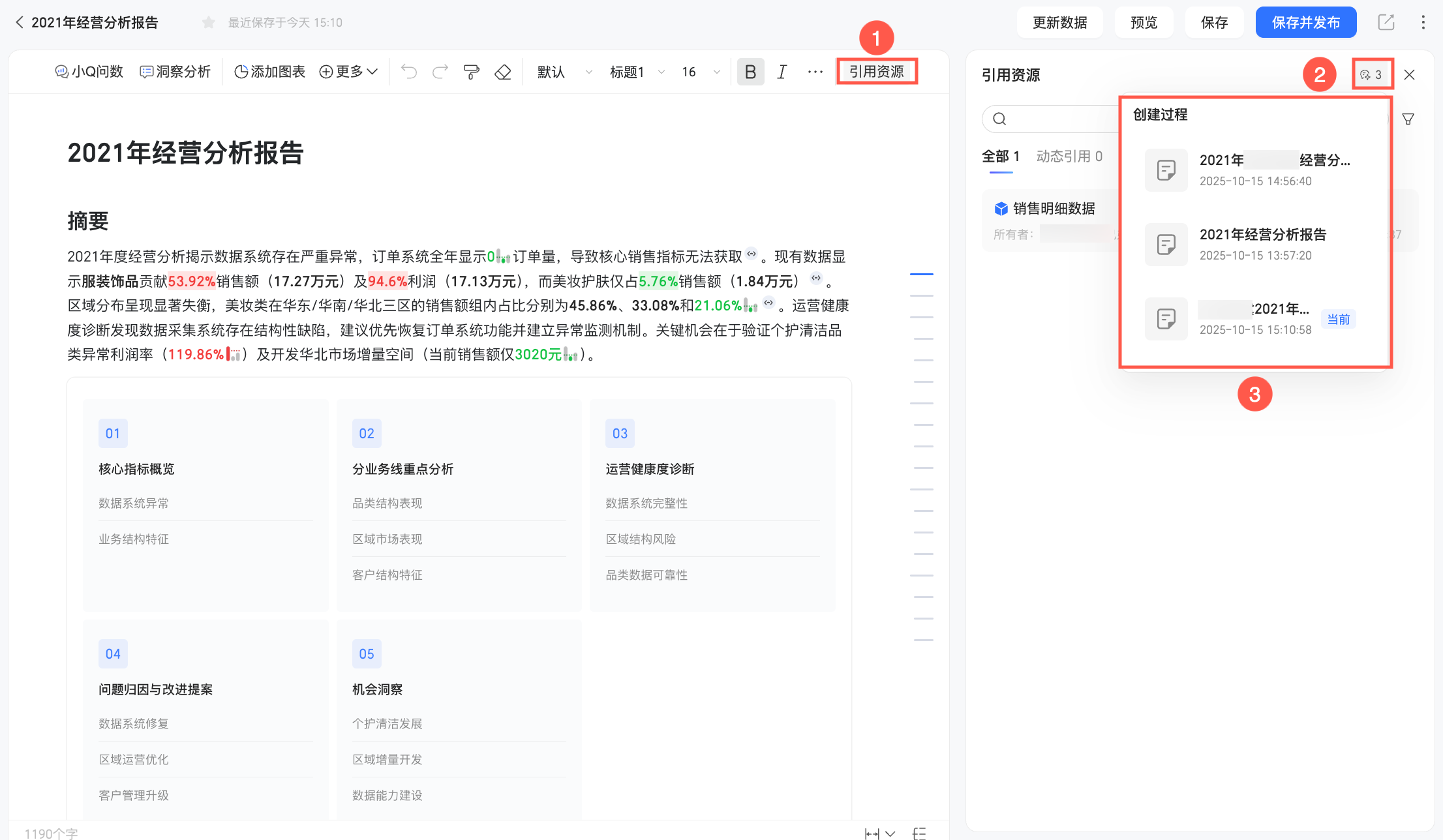Click the filter funnel icon
This screenshot has height=840, width=1443.
click(1408, 119)
